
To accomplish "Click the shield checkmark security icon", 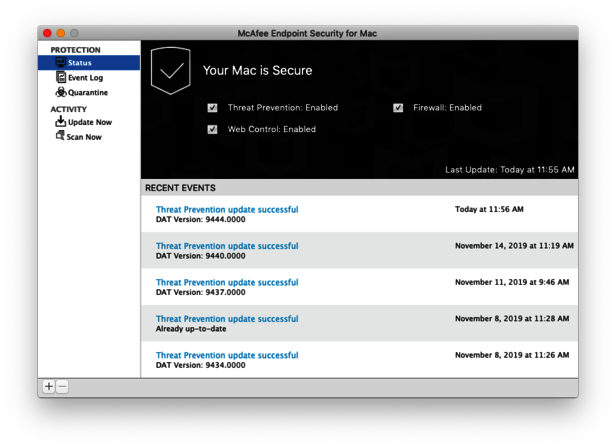I will click(170, 71).
